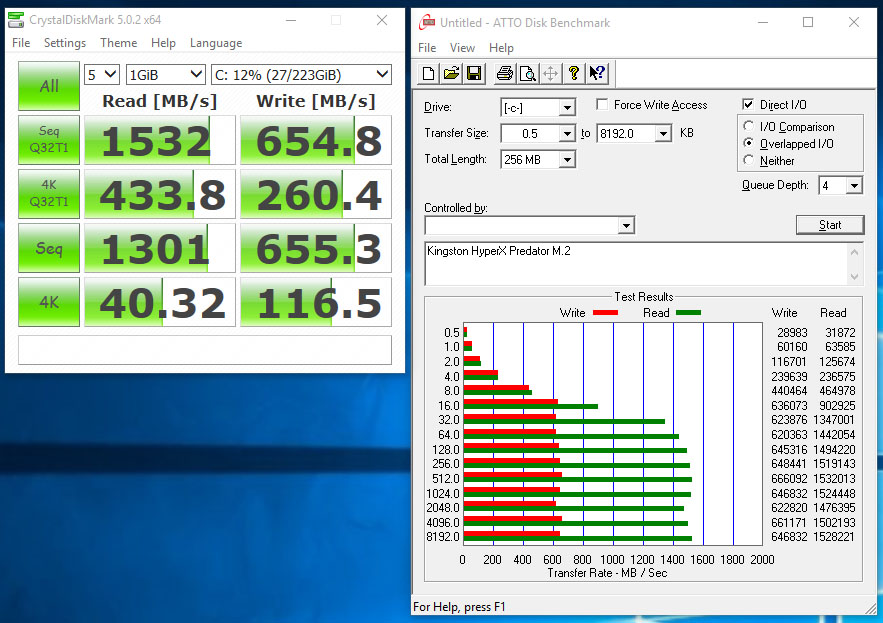Open the Theme menu in CrystalDiskMark
Image resolution: width=883 pixels, height=623 pixels.
tap(118, 43)
